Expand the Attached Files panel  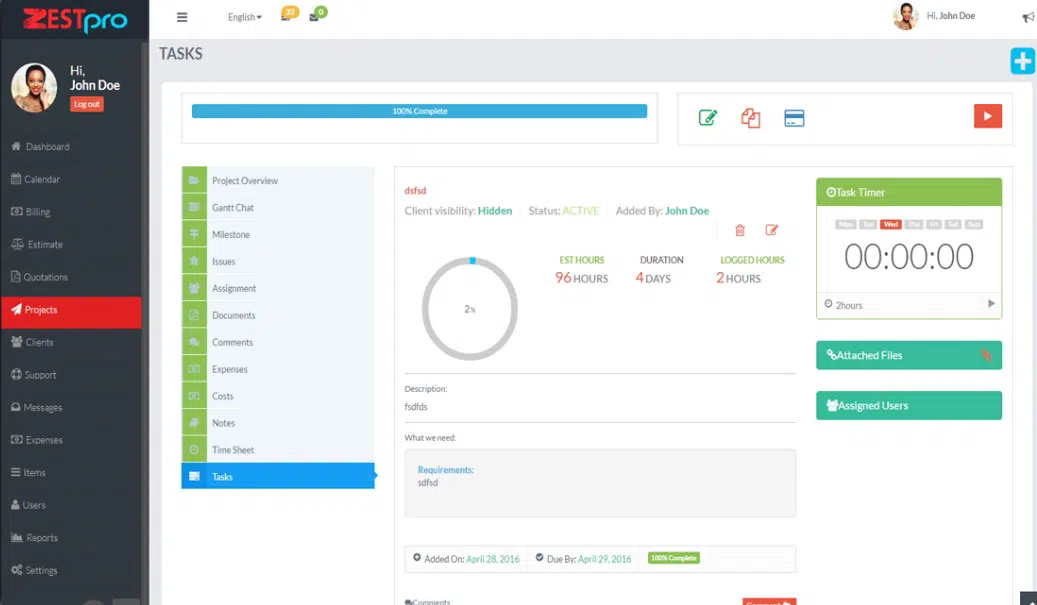[x=908, y=355]
